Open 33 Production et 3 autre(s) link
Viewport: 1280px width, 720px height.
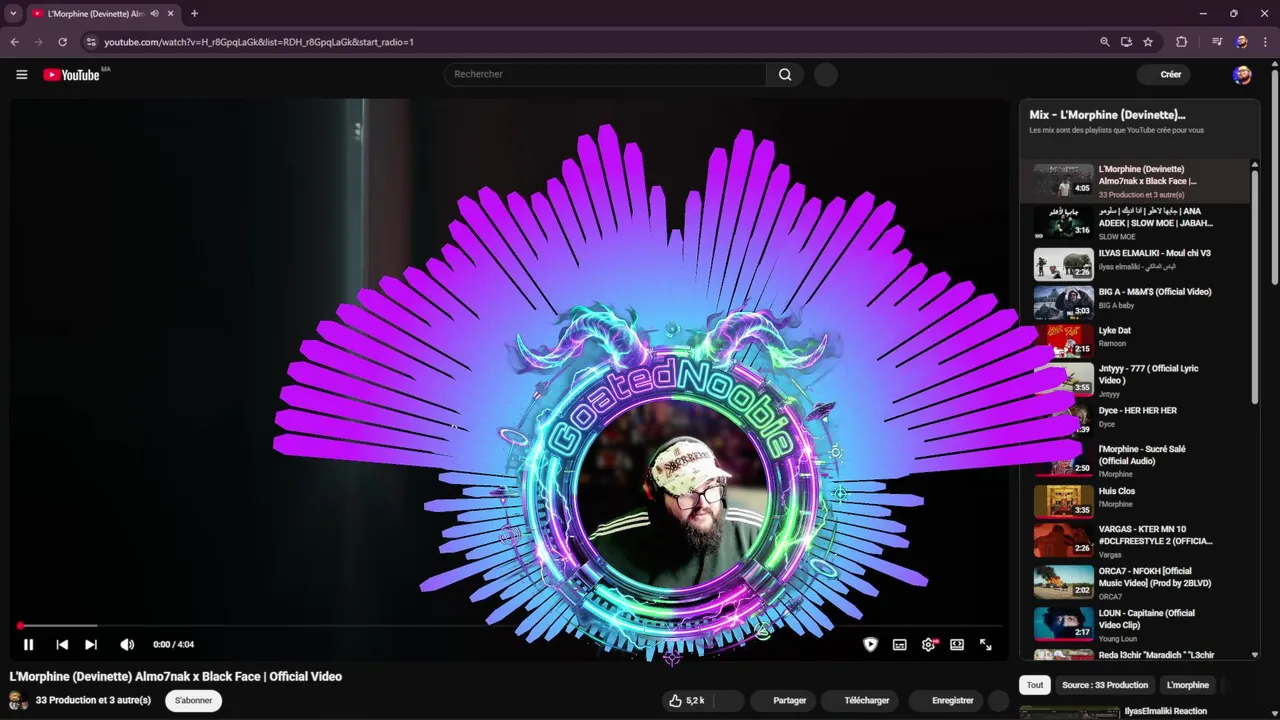tap(93, 700)
